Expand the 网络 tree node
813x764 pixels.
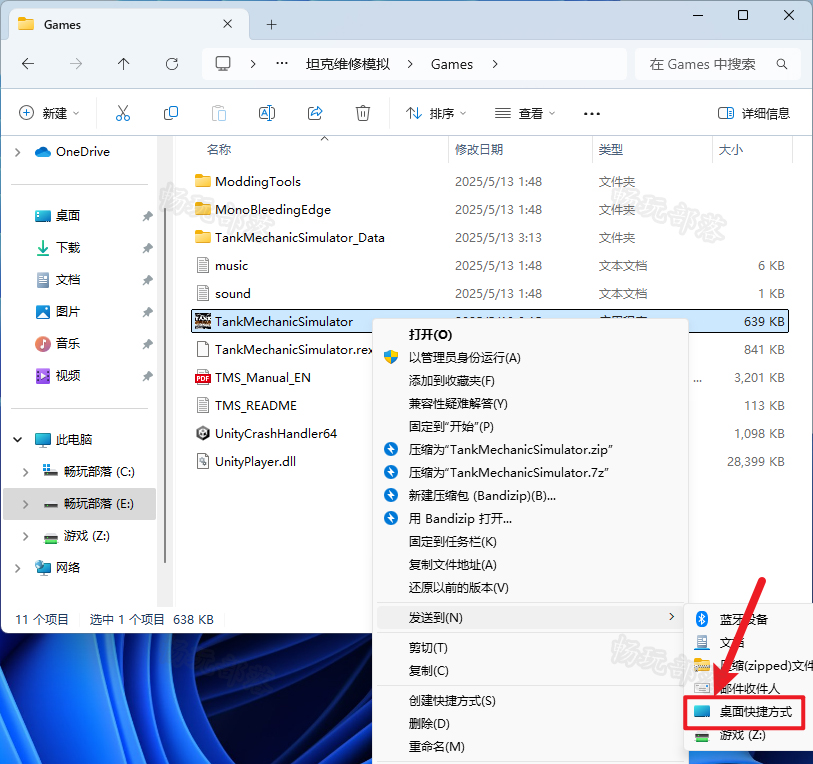(18, 568)
